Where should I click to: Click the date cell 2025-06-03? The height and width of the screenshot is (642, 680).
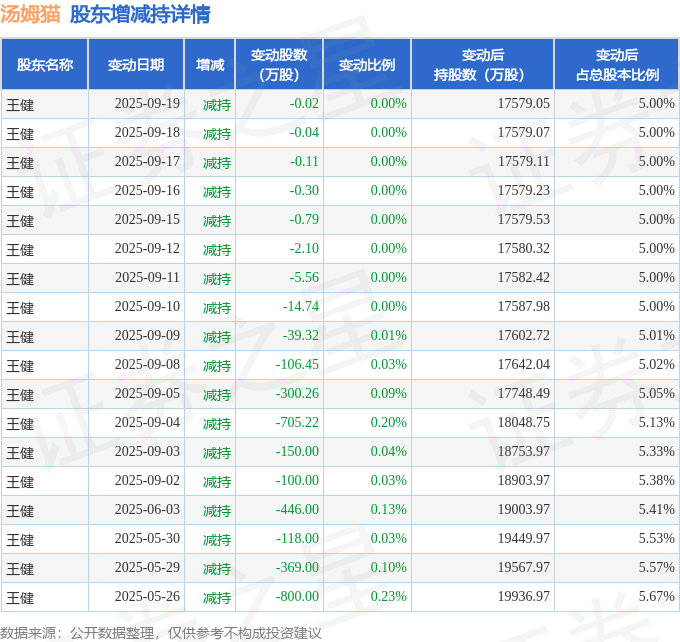(x=147, y=510)
